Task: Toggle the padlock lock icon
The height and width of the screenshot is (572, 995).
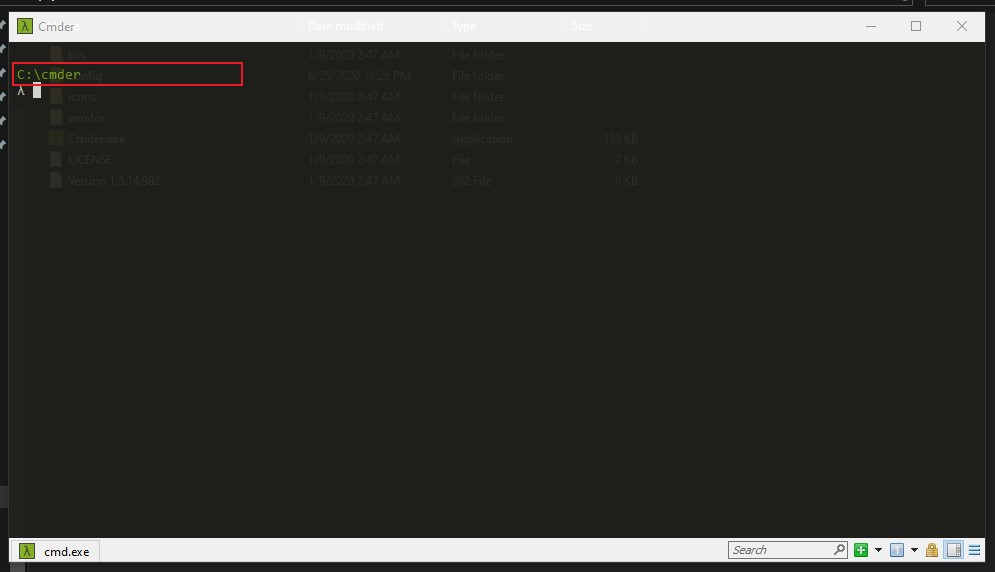Action: (932, 550)
